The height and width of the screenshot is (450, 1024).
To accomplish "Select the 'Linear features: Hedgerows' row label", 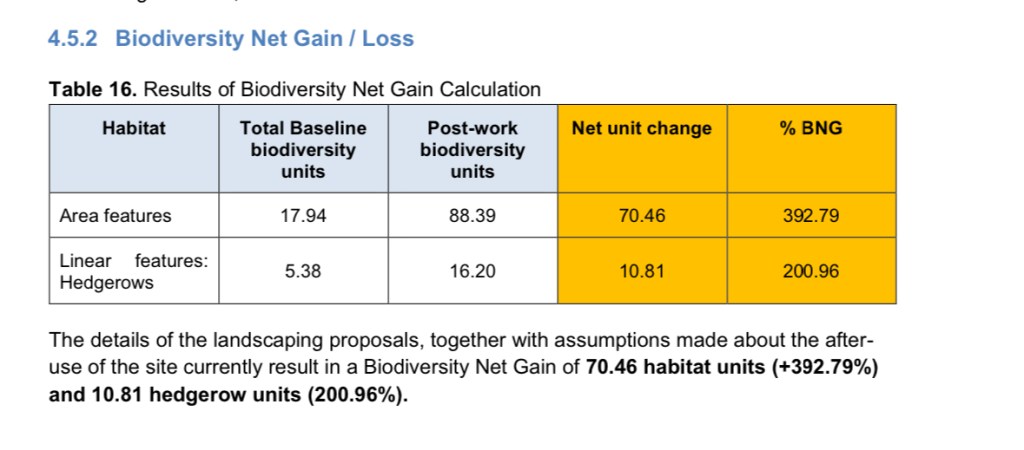I will (133, 271).
